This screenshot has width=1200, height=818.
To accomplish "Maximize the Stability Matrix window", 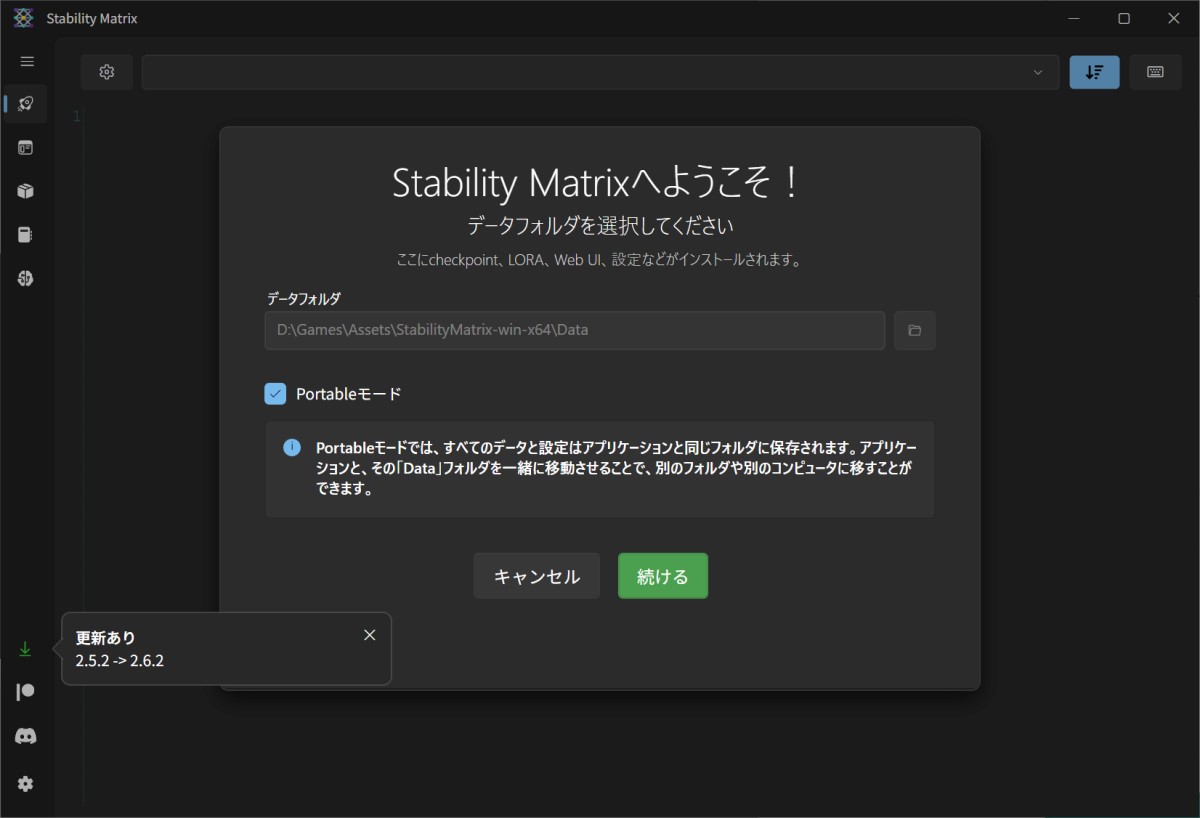I will (1124, 18).
